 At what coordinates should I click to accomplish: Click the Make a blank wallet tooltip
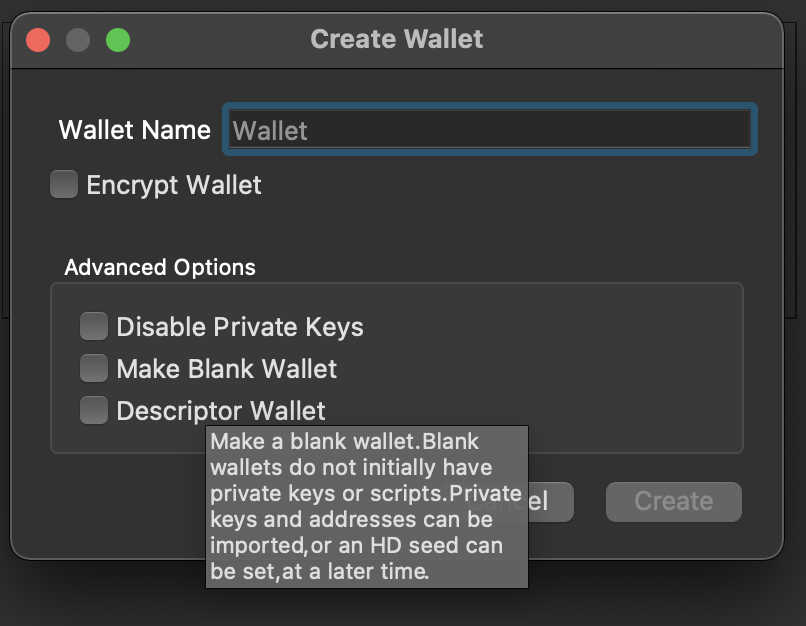tap(367, 506)
